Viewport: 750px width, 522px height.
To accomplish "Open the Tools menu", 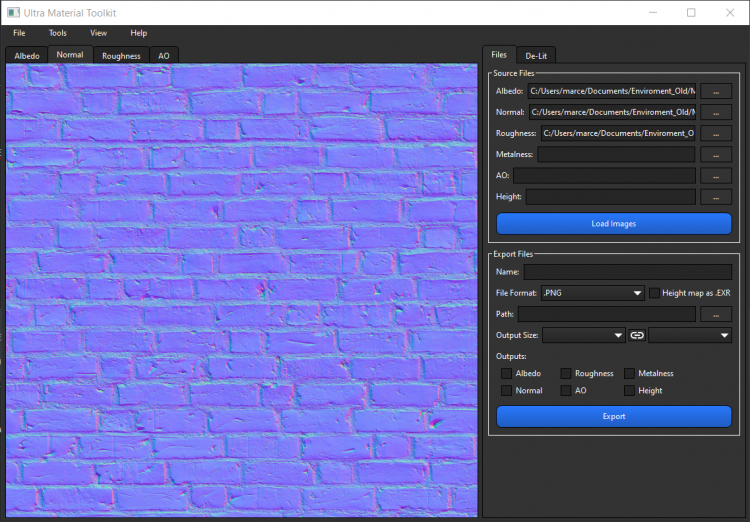I will 58,33.
